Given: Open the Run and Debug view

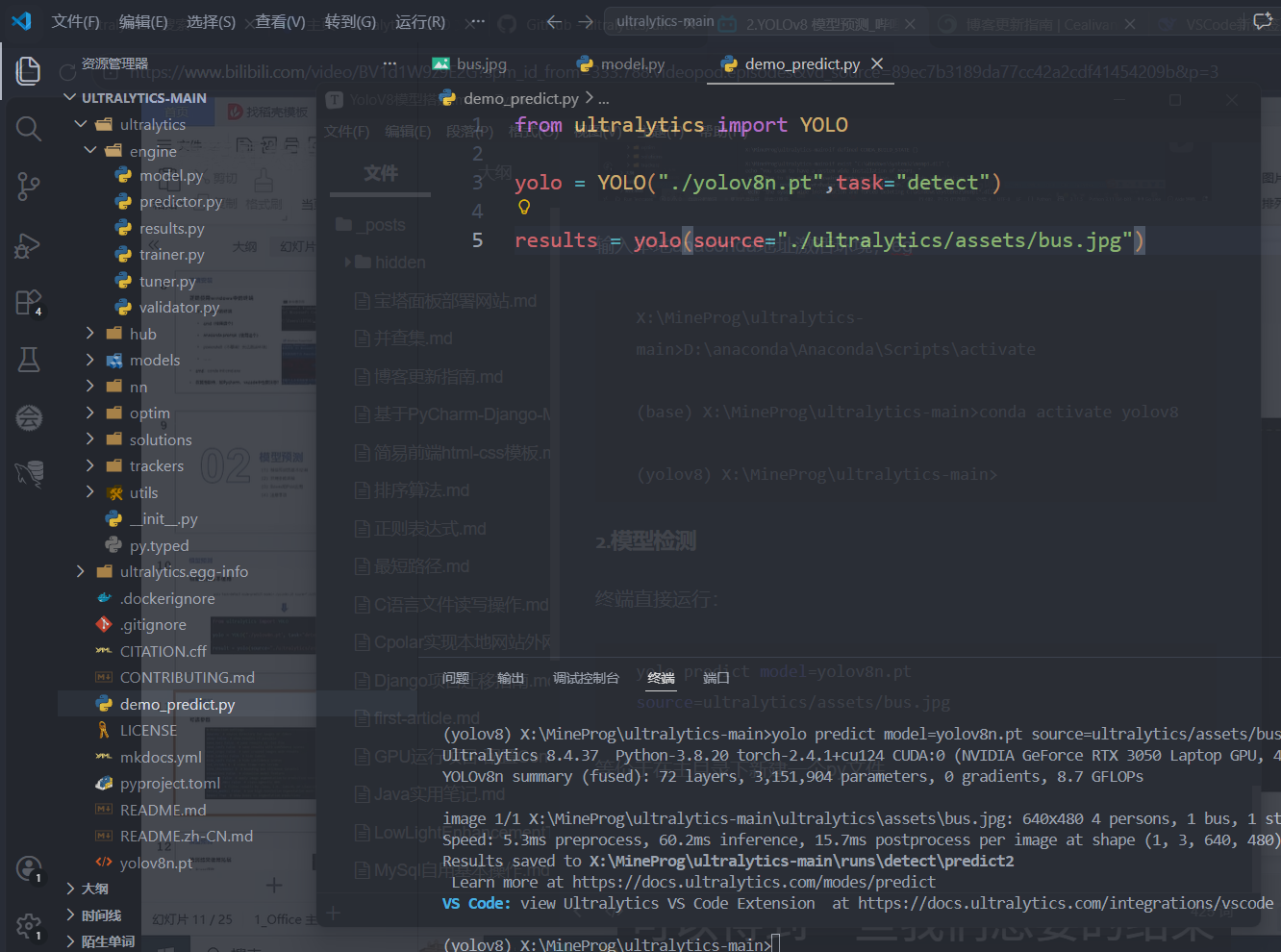Looking at the screenshot, I should 29,245.
